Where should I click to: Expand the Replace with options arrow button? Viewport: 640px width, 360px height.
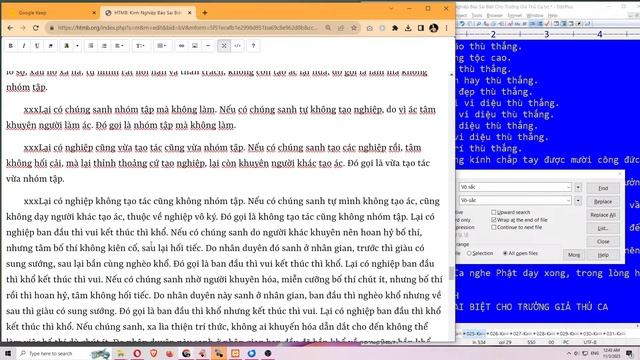(578, 200)
